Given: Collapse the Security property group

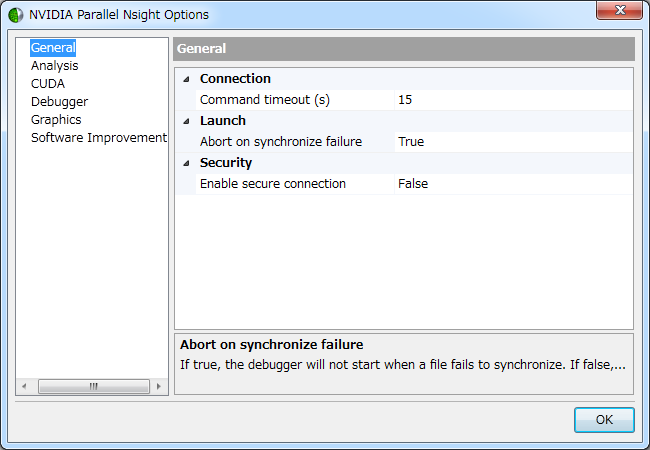Looking at the screenshot, I should coord(186,163).
